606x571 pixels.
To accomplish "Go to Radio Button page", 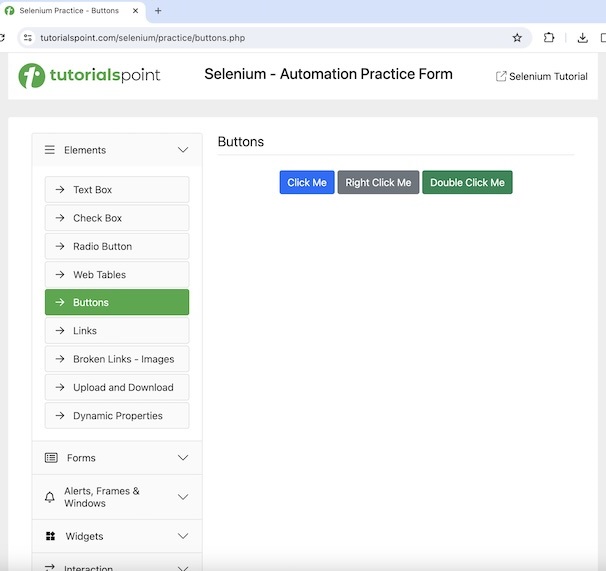I will tap(117, 246).
